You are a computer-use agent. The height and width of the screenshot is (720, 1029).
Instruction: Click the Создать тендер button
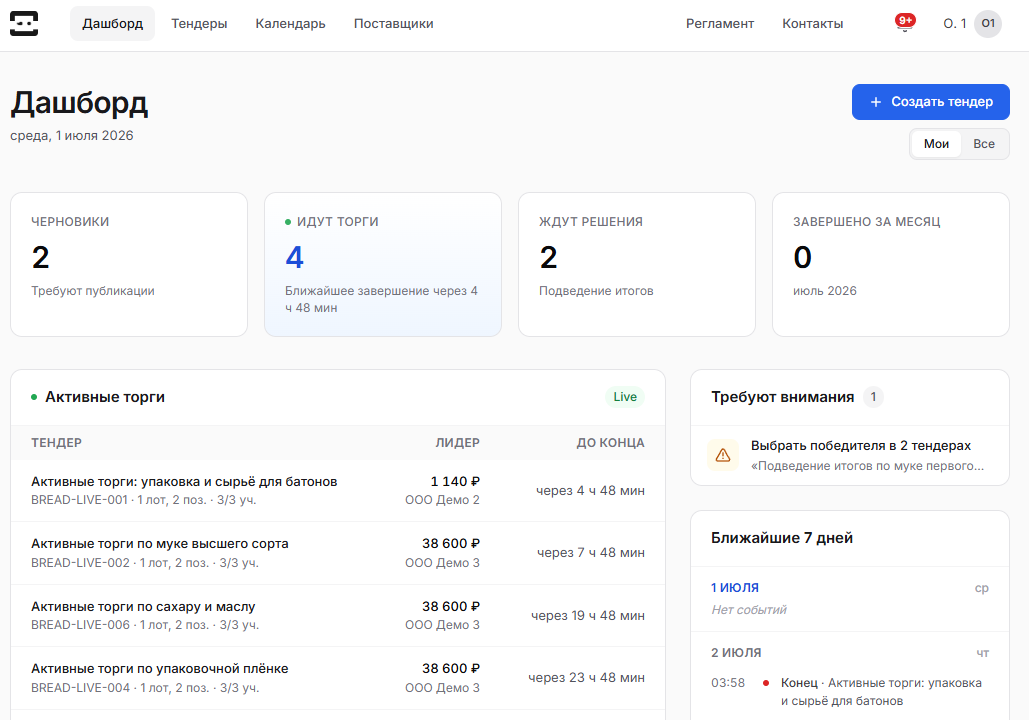(931, 102)
